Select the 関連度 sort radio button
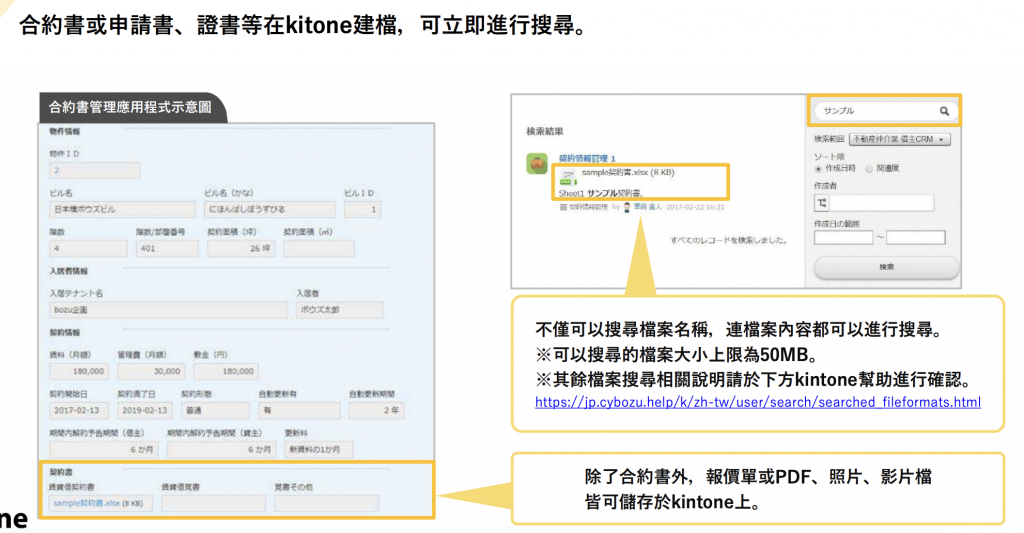The width and height of the screenshot is (1024, 533). coord(869,169)
